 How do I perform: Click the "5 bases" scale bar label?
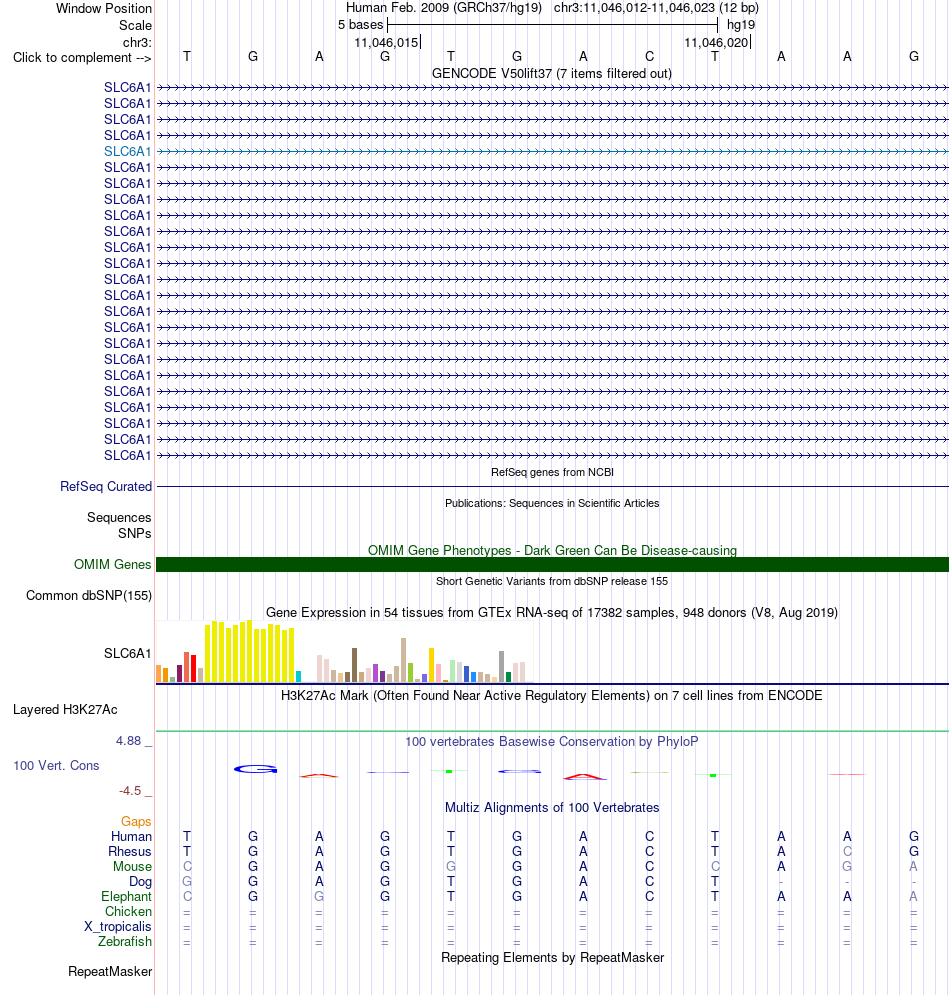tap(360, 25)
